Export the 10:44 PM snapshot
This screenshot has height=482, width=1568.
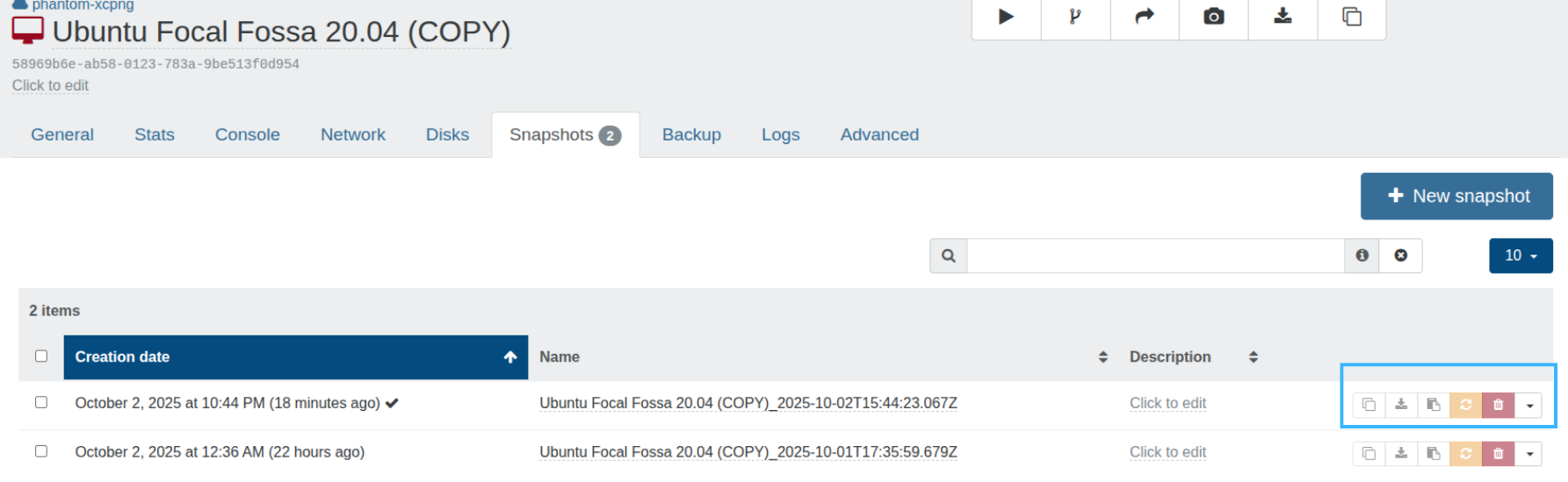click(x=1401, y=405)
